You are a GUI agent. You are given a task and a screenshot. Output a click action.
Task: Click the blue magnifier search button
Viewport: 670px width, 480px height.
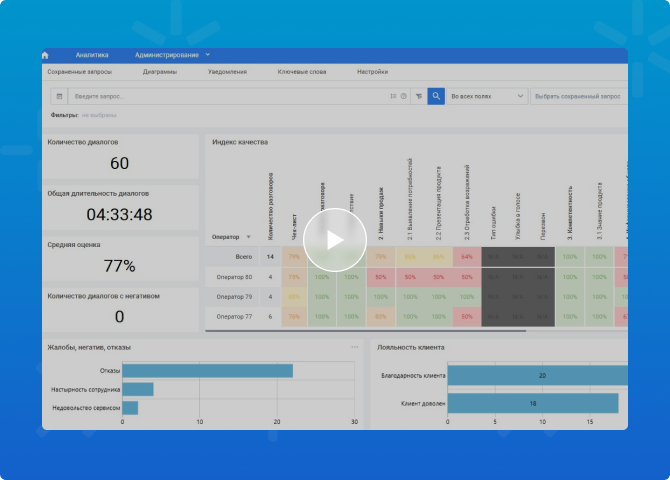click(x=436, y=96)
